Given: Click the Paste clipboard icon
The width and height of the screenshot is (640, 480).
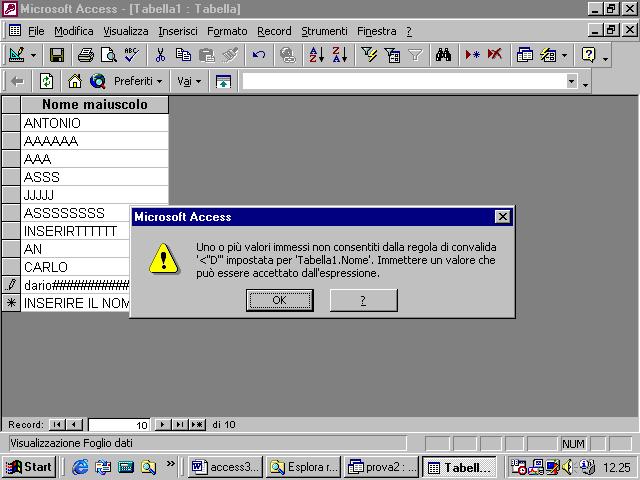Looking at the screenshot, I should (x=207, y=55).
